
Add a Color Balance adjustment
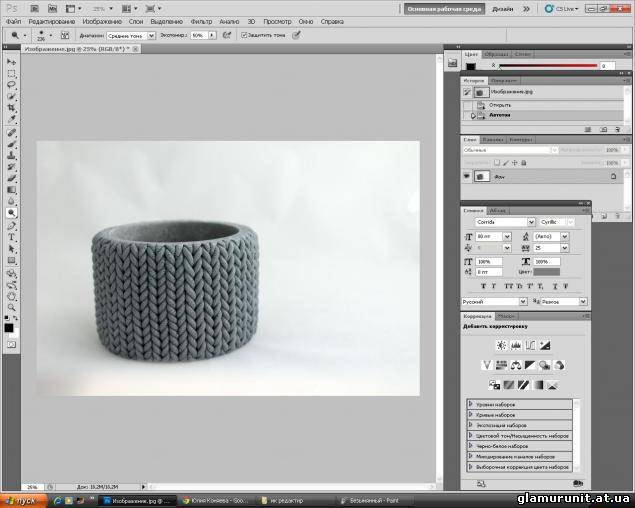point(516,365)
